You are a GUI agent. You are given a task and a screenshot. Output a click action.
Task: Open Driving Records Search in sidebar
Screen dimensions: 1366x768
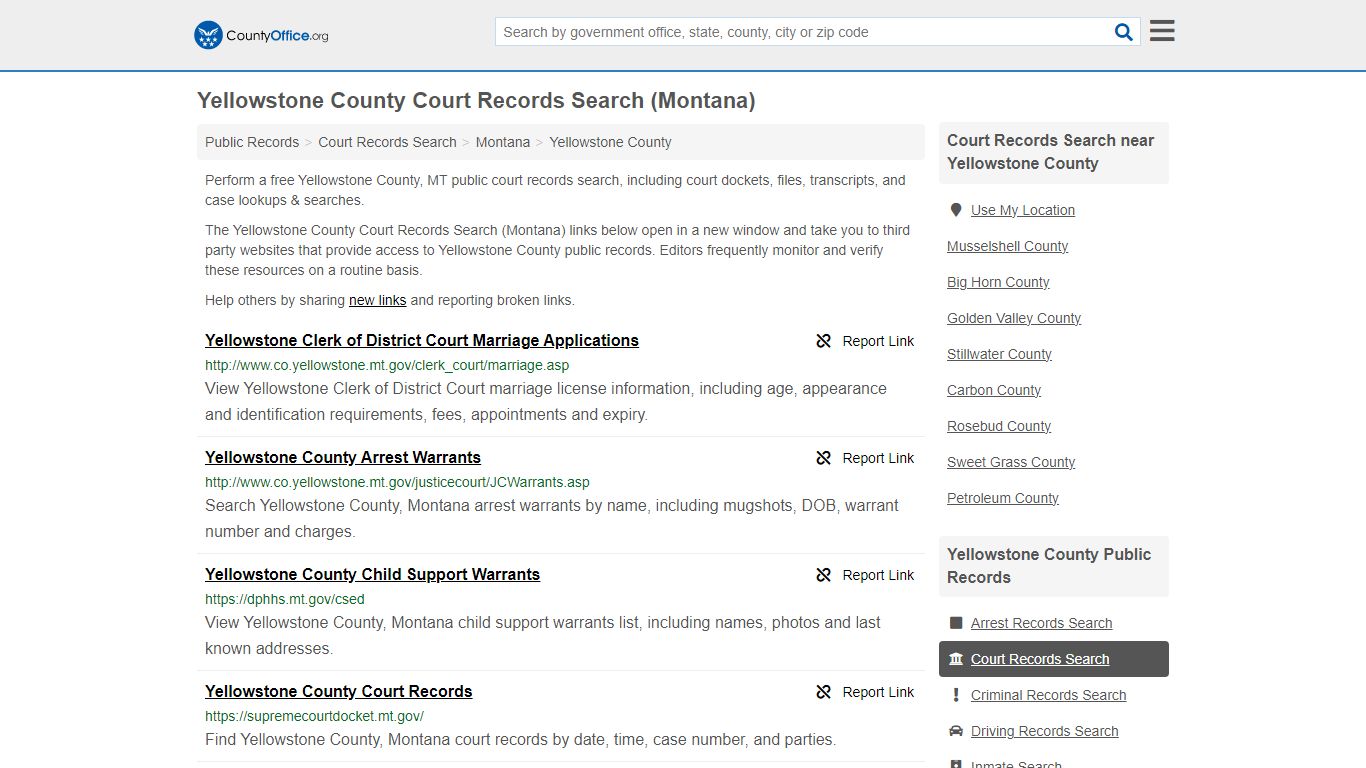(1044, 731)
